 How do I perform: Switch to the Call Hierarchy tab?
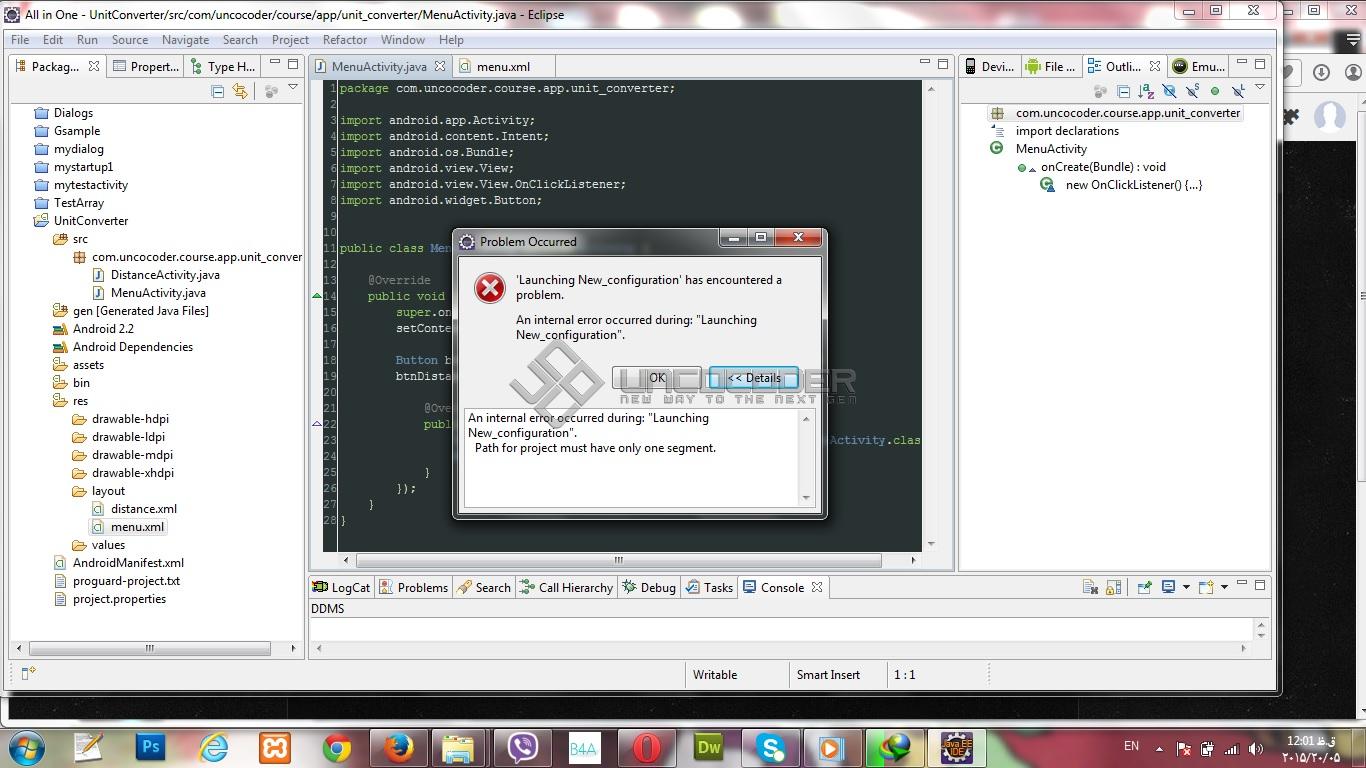click(565, 587)
